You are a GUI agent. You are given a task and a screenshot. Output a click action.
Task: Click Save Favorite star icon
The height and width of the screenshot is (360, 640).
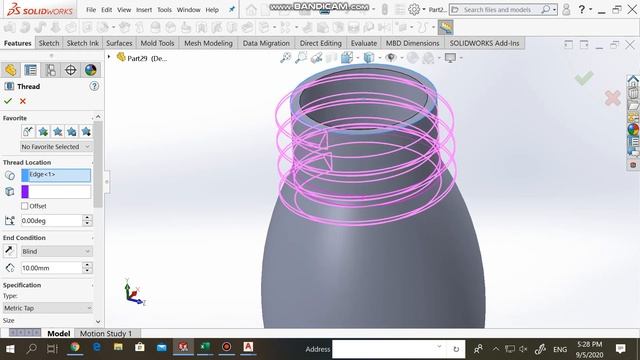[x=72, y=131]
